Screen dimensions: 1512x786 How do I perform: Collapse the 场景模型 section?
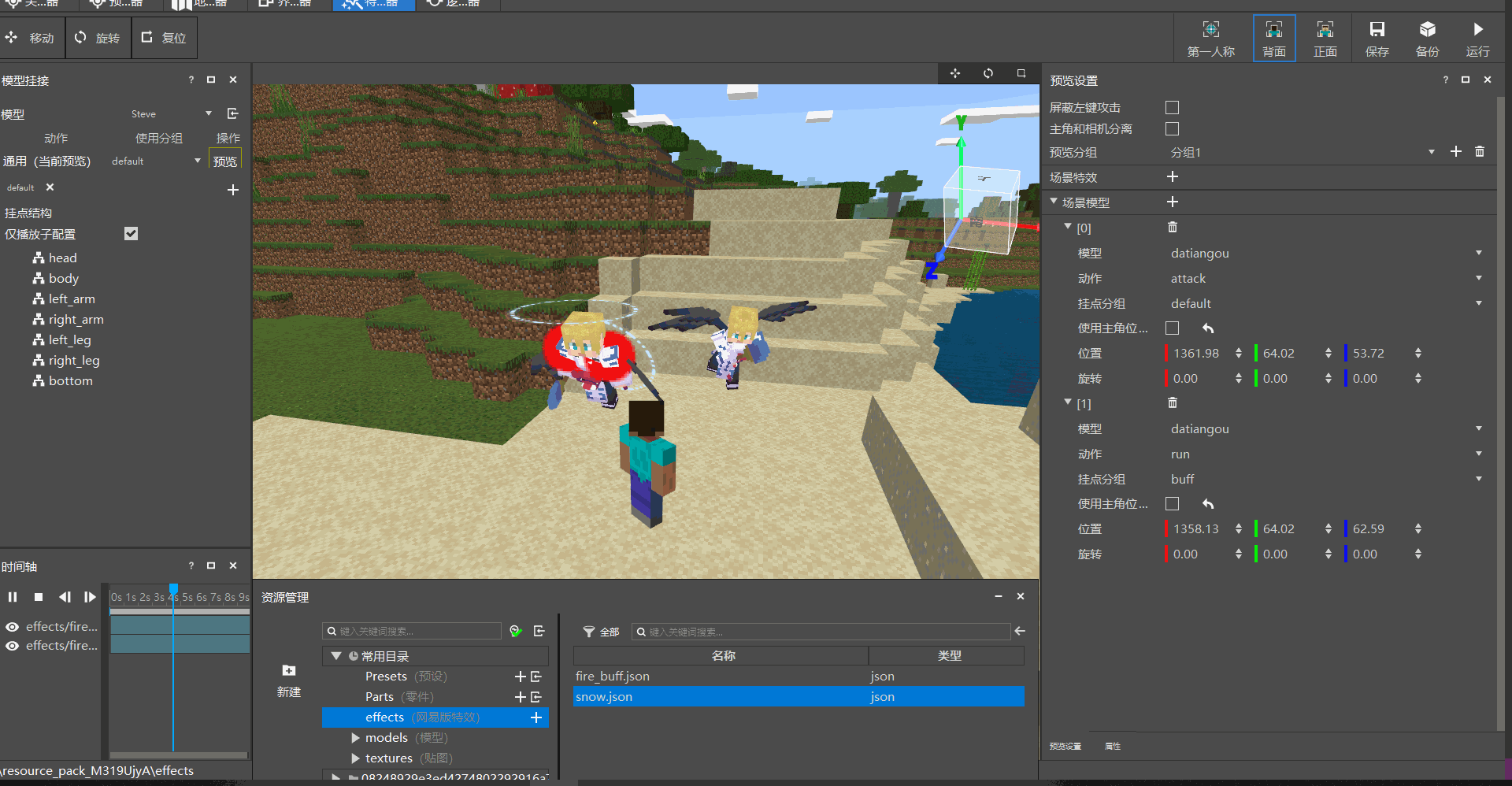click(x=1054, y=202)
